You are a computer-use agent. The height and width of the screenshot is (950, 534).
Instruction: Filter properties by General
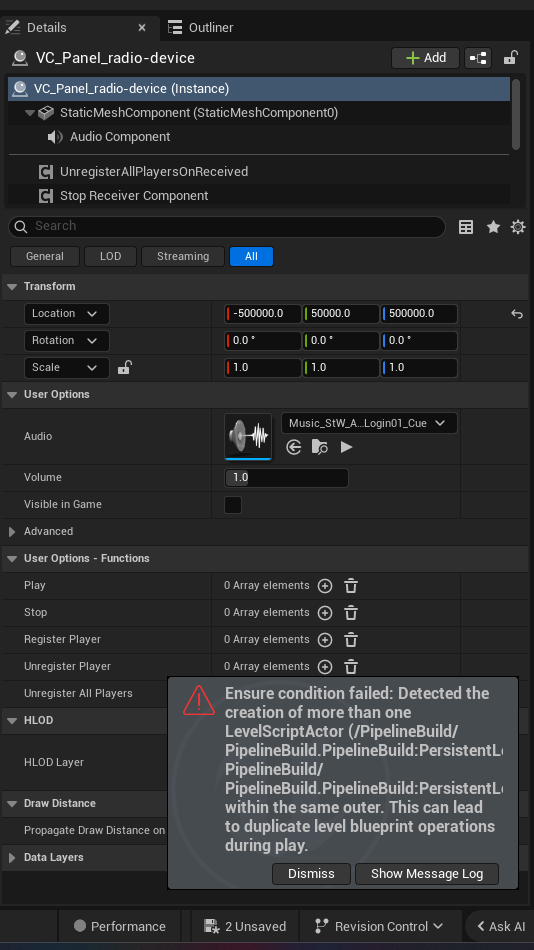pos(45,256)
